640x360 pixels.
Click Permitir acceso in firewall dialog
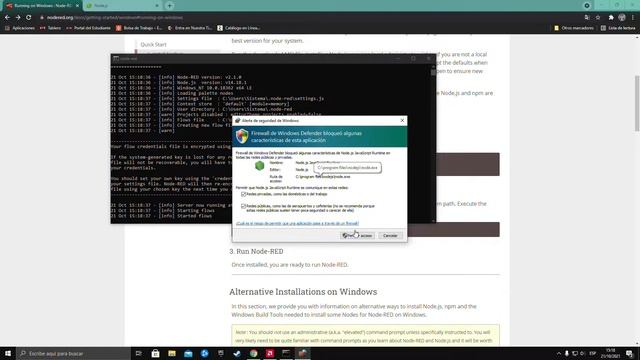357,236
